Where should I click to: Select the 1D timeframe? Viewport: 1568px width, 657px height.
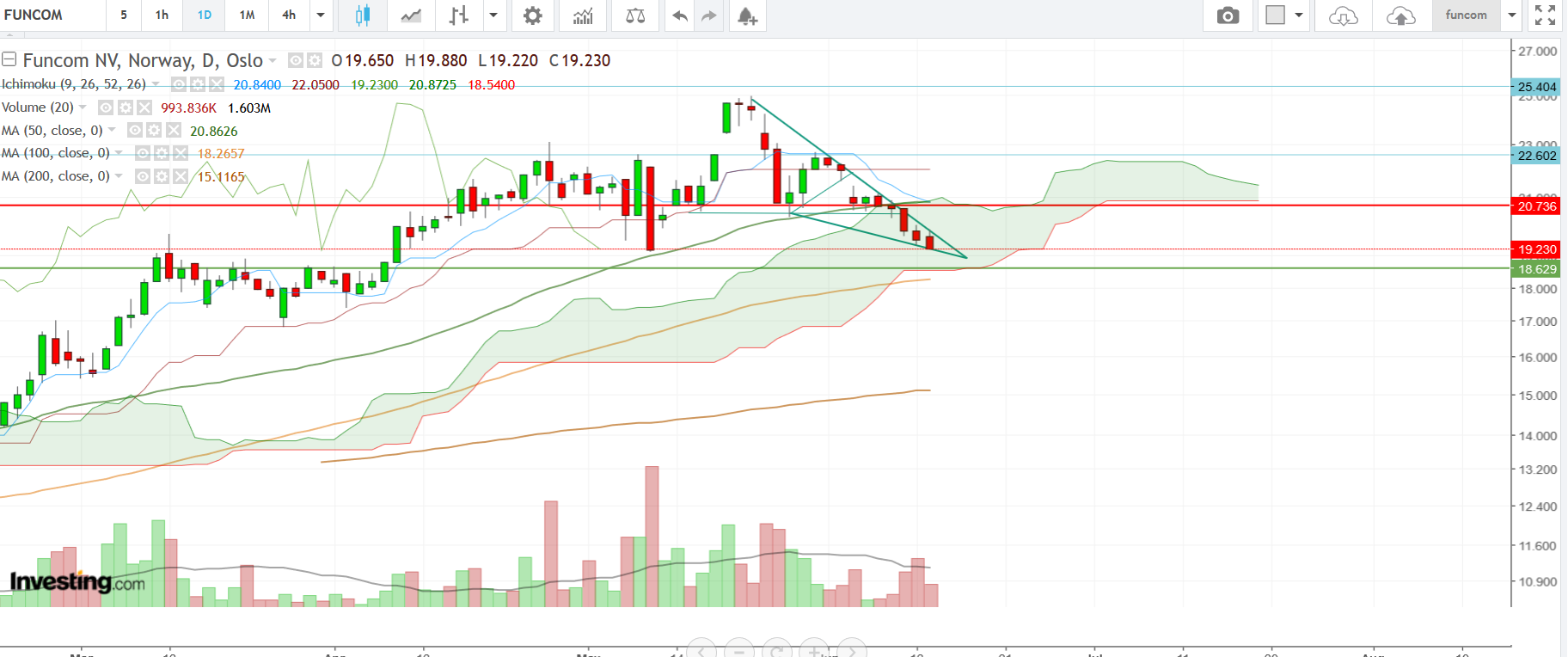(205, 15)
